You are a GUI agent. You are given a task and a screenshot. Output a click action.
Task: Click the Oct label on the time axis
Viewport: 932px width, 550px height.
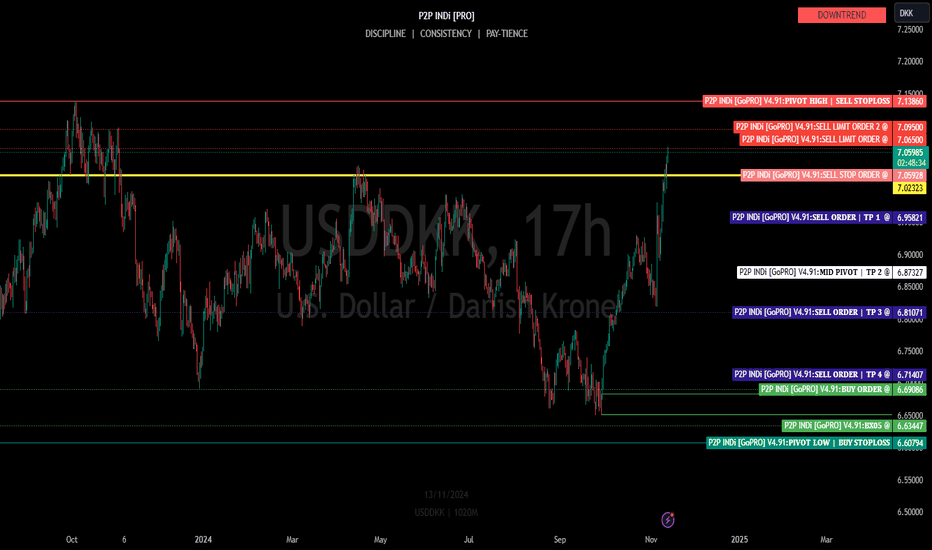[x=71, y=539]
